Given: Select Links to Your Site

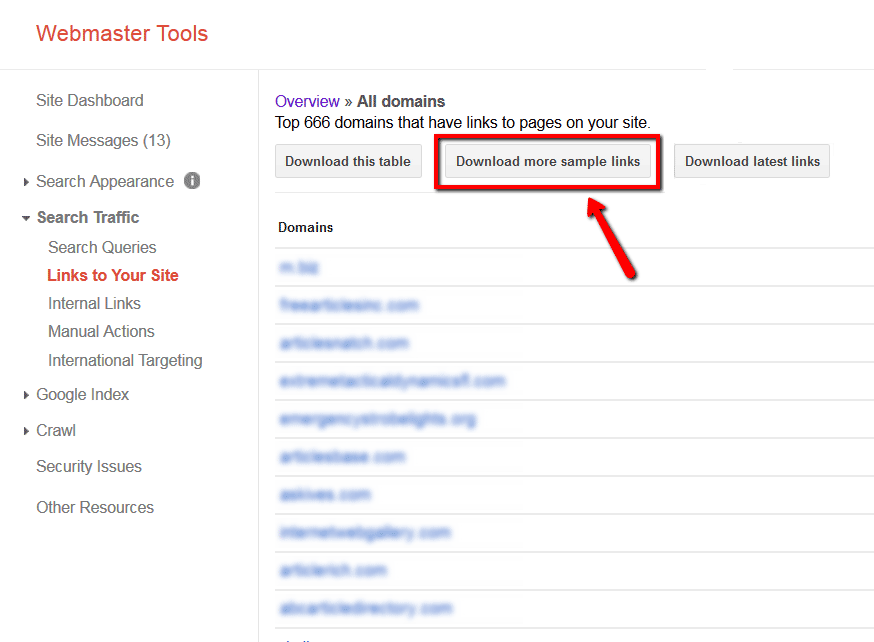Looking at the screenshot, I should pyautogui.click(x=113, y=275).
